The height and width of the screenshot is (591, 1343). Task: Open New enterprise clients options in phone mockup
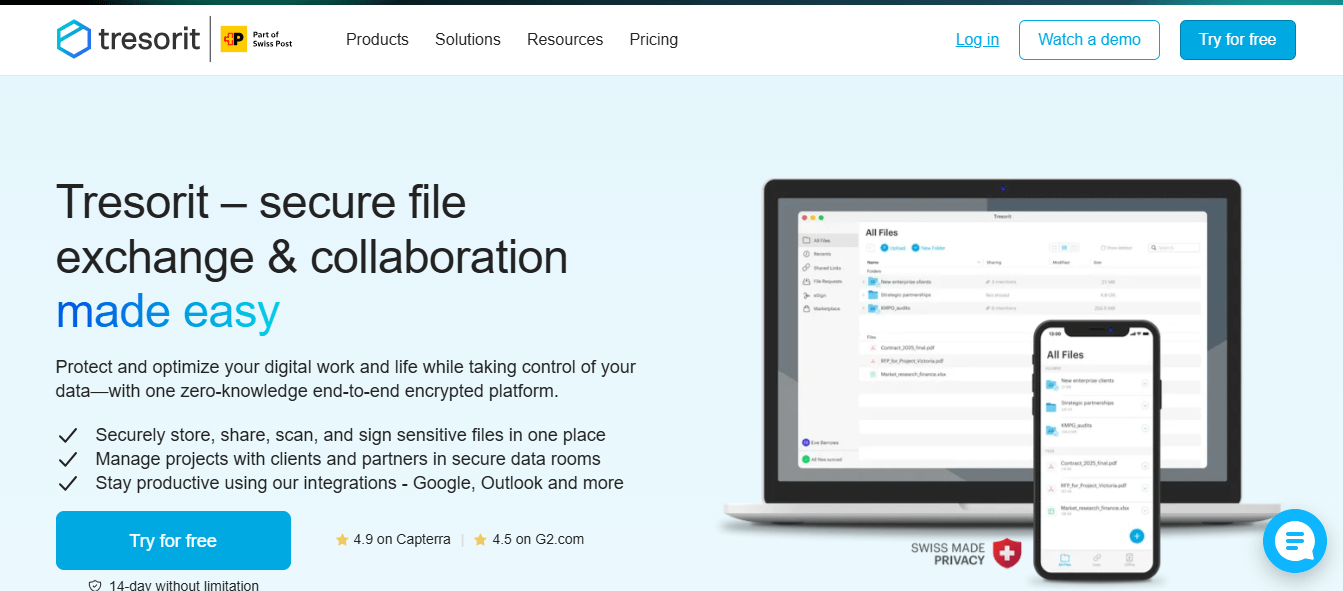(x=1144, y=381)
